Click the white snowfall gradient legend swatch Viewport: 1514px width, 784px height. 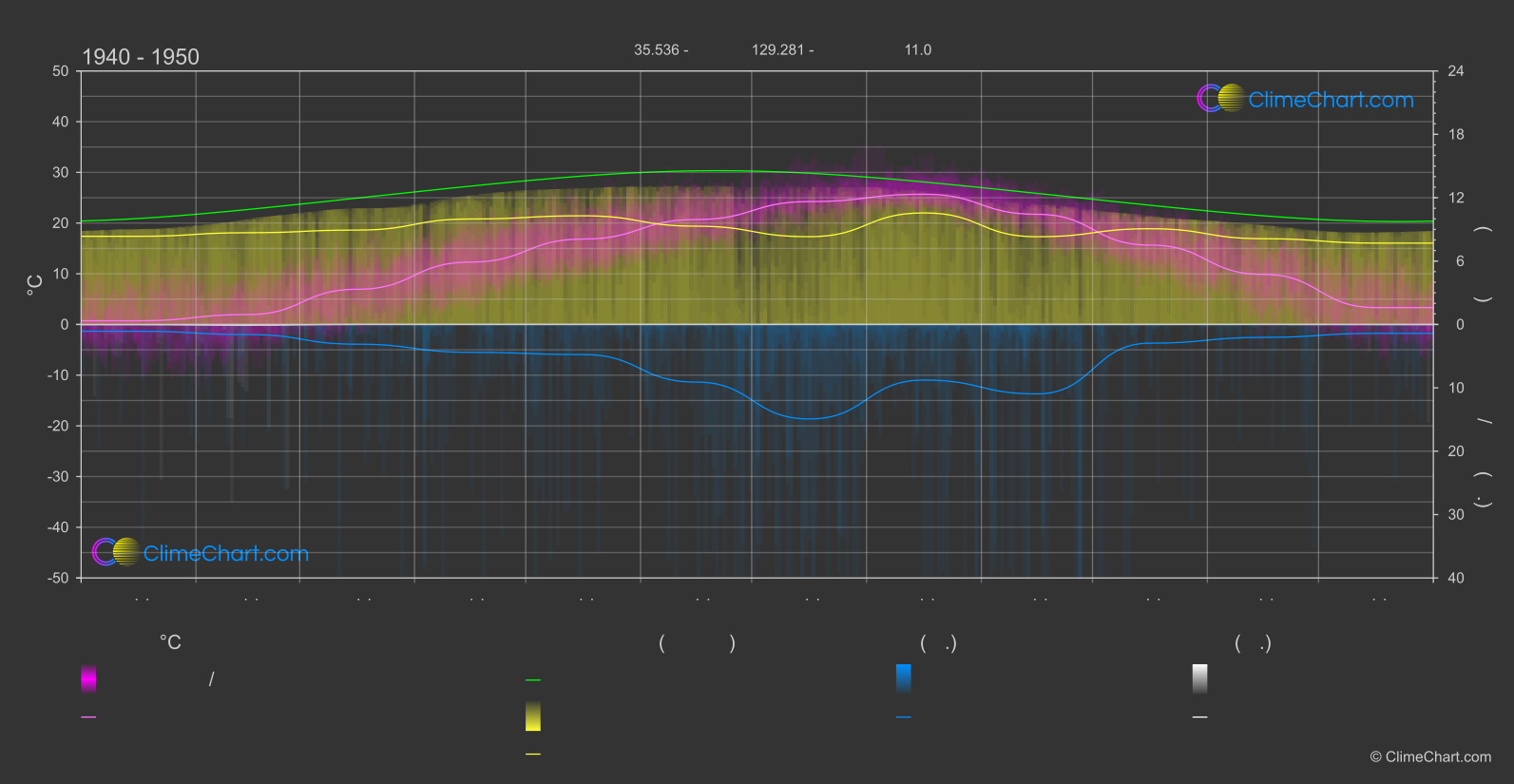point(1200,679)
